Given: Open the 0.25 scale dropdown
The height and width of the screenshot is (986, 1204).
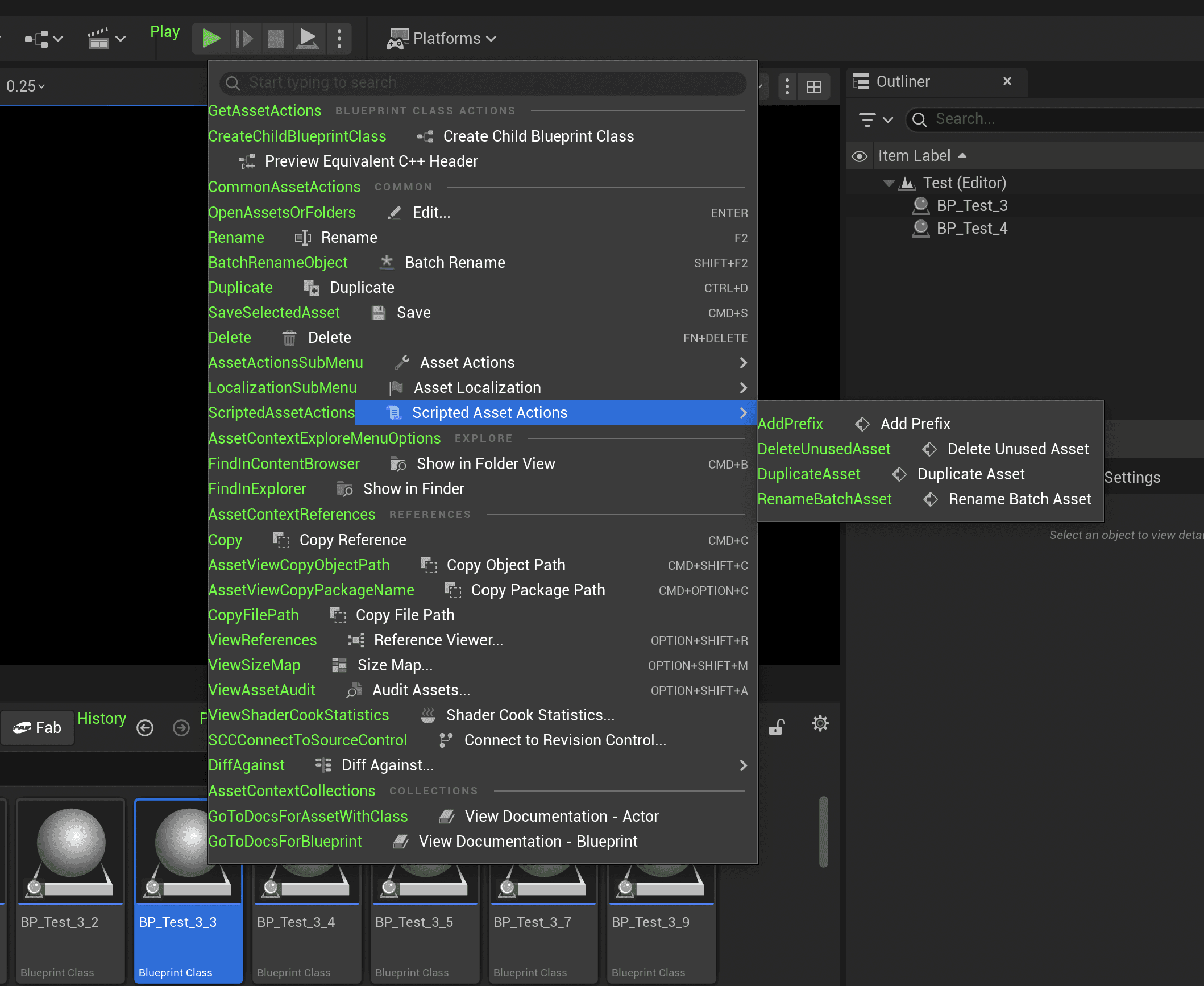Looking at the screenshot, I should pos(25,86).
